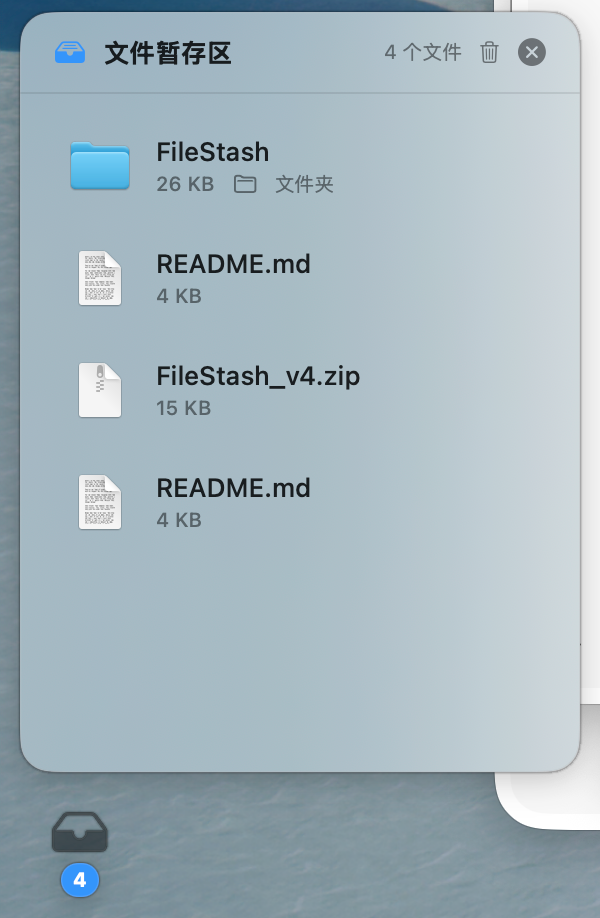The width and height of the screenshot is (600, 918).
Task: Click the blue tray icon beside 文件暂存区
Action: [70, 53]
